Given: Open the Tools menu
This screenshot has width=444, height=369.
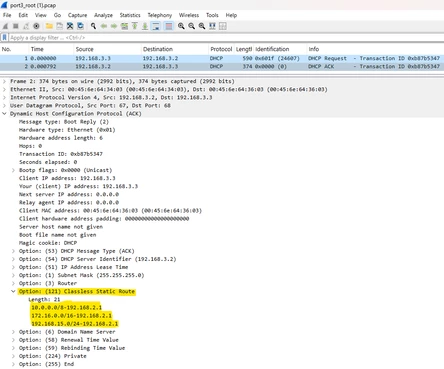Looking at the screenshot, I should click(212, 15).
